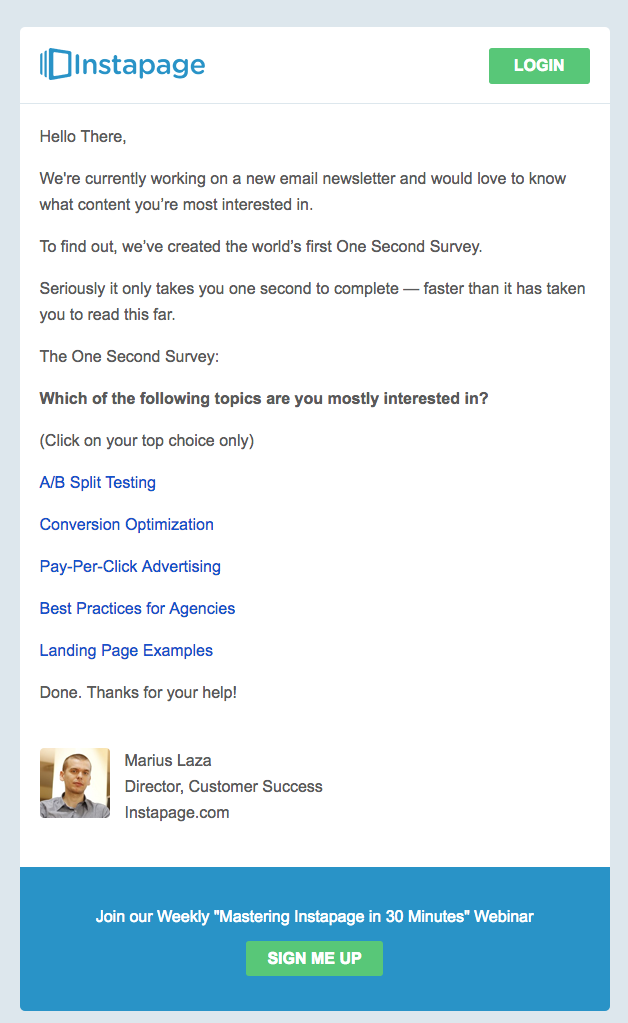Click the name Marius Laza in signature

168,760
